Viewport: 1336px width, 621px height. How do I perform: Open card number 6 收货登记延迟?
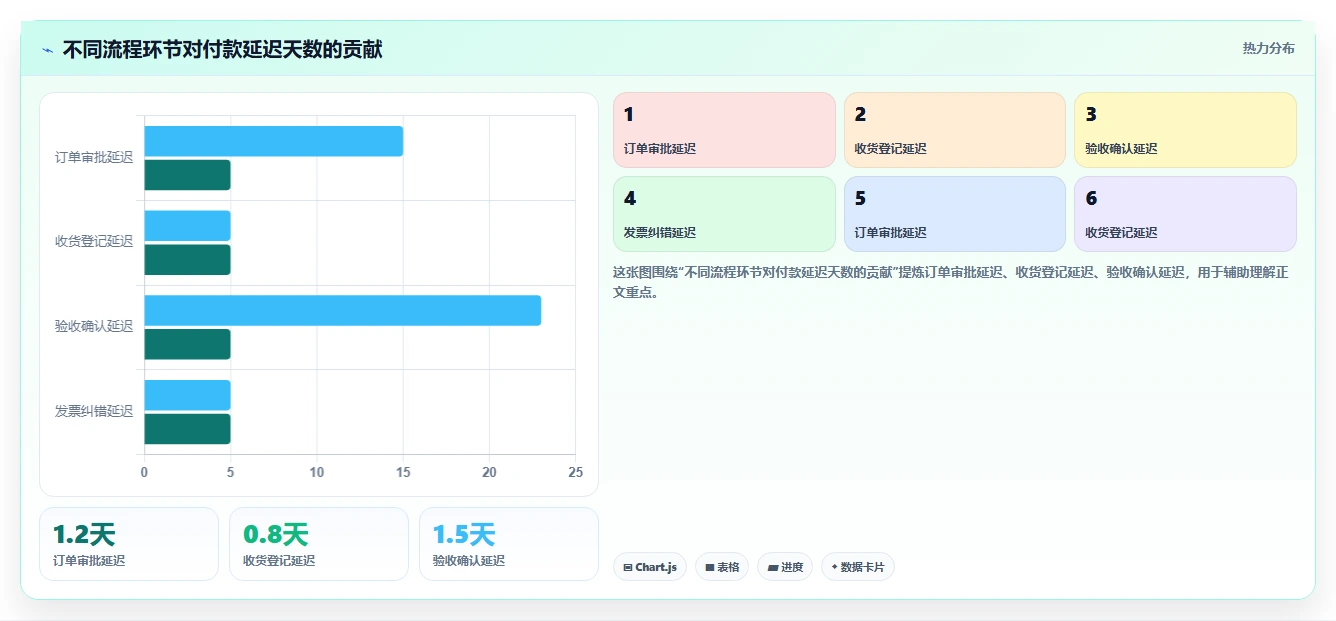[x=1185, y=214]
